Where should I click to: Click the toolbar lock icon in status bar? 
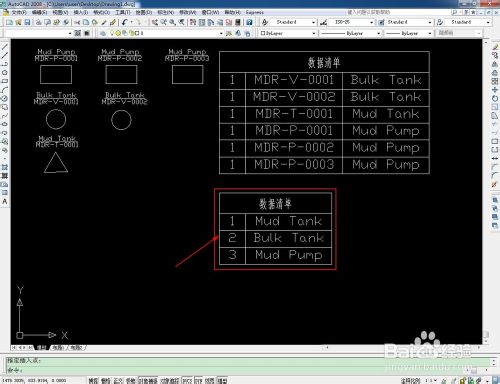pyautogui.click(x=463, y=380)
